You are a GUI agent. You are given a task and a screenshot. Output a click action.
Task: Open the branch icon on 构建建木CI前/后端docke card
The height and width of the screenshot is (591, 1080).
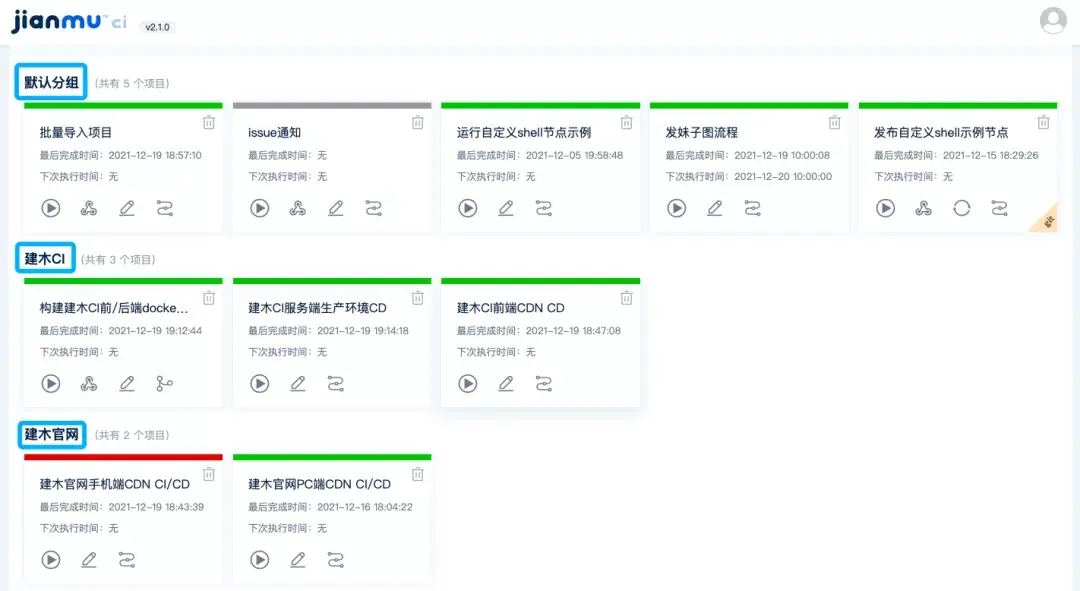pyautogui.click(x=166, y=384)
